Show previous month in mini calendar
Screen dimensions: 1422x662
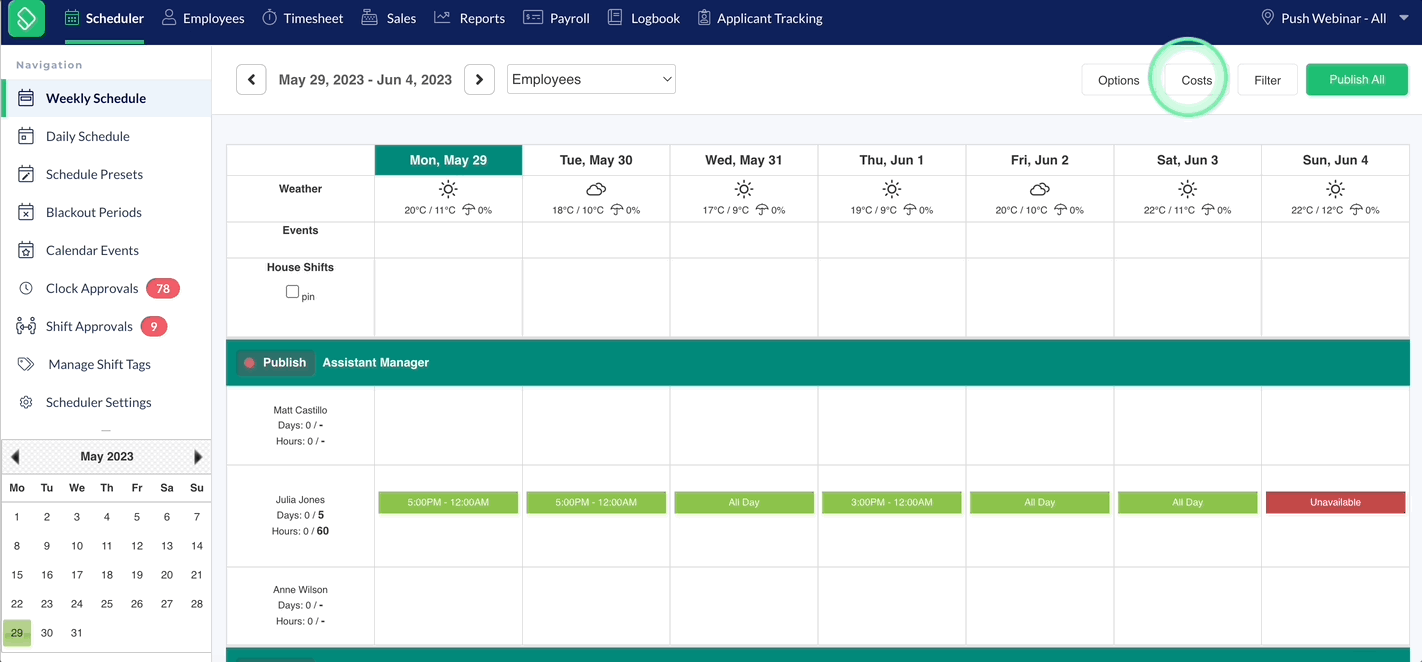coord(15,457)
